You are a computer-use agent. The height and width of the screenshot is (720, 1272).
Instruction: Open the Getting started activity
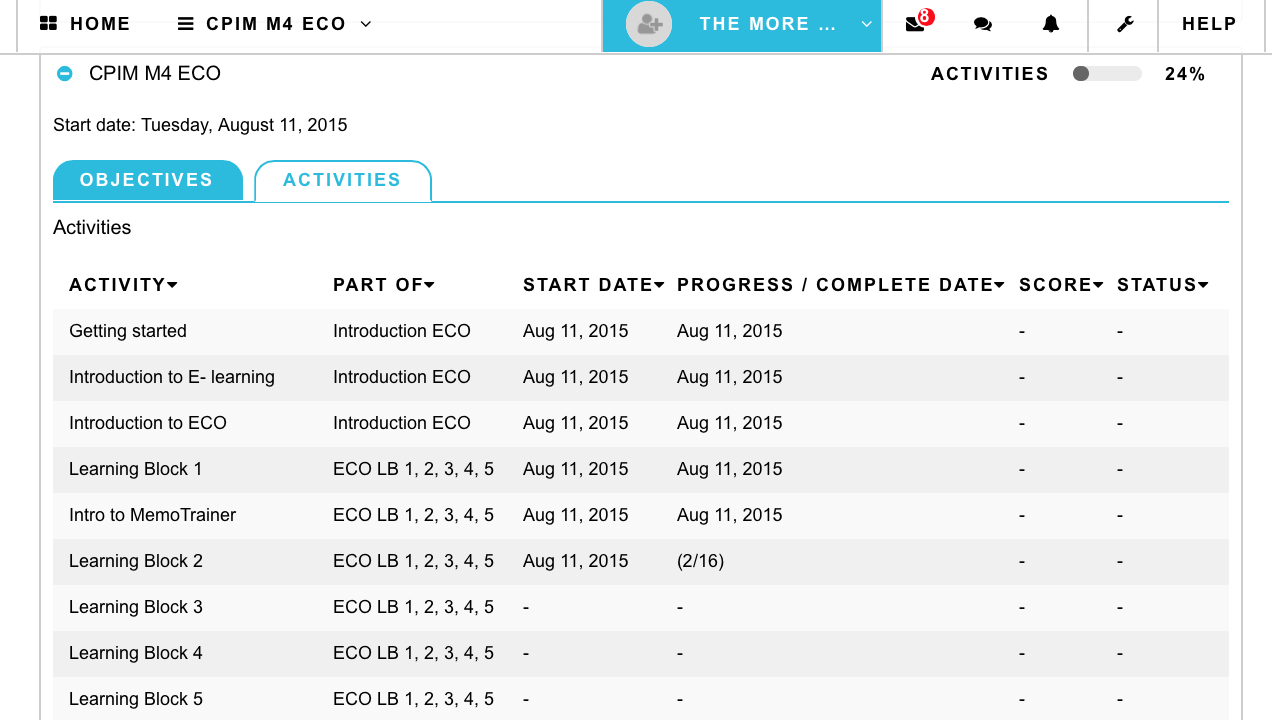click(x=128, y=331)
